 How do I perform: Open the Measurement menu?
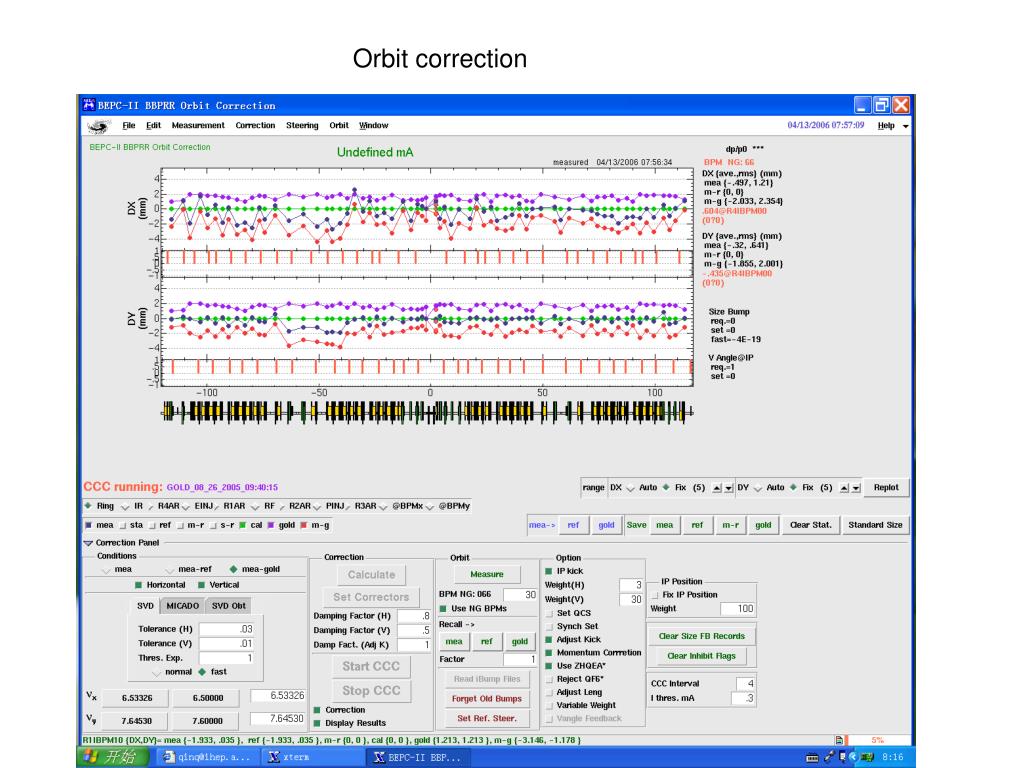[198, 125]
